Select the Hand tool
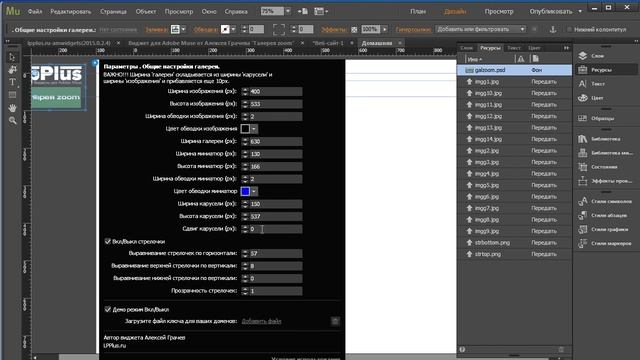640x360 pixels. (12, 108)
